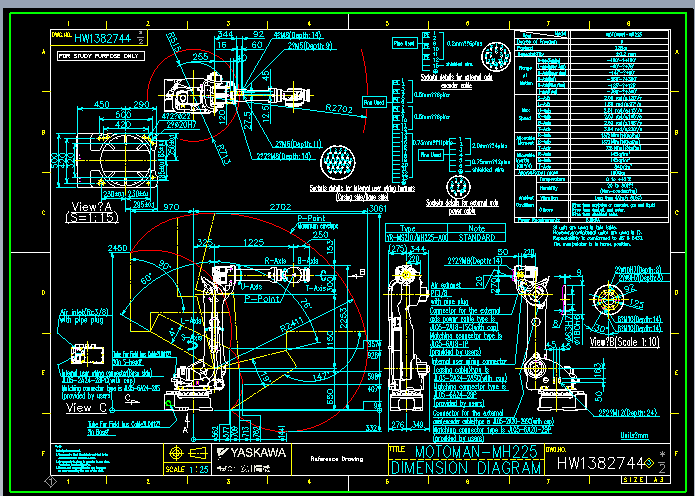Select the 650 vertical dimension
The height and width of the screenshot is (496, 695).
[x=330, y=397]
